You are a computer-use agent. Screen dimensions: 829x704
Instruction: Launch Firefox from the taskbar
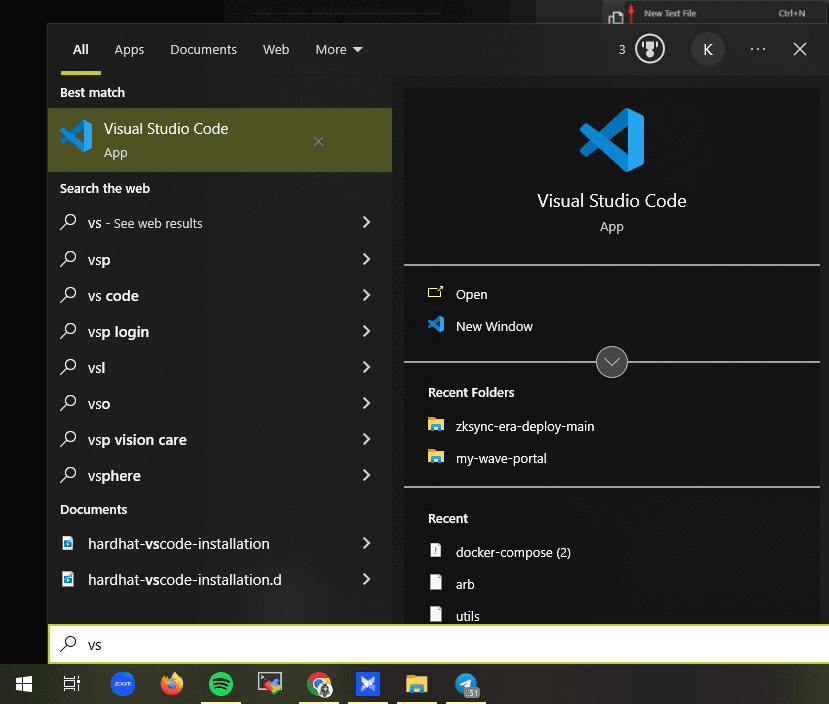click(x=172, y=684)
